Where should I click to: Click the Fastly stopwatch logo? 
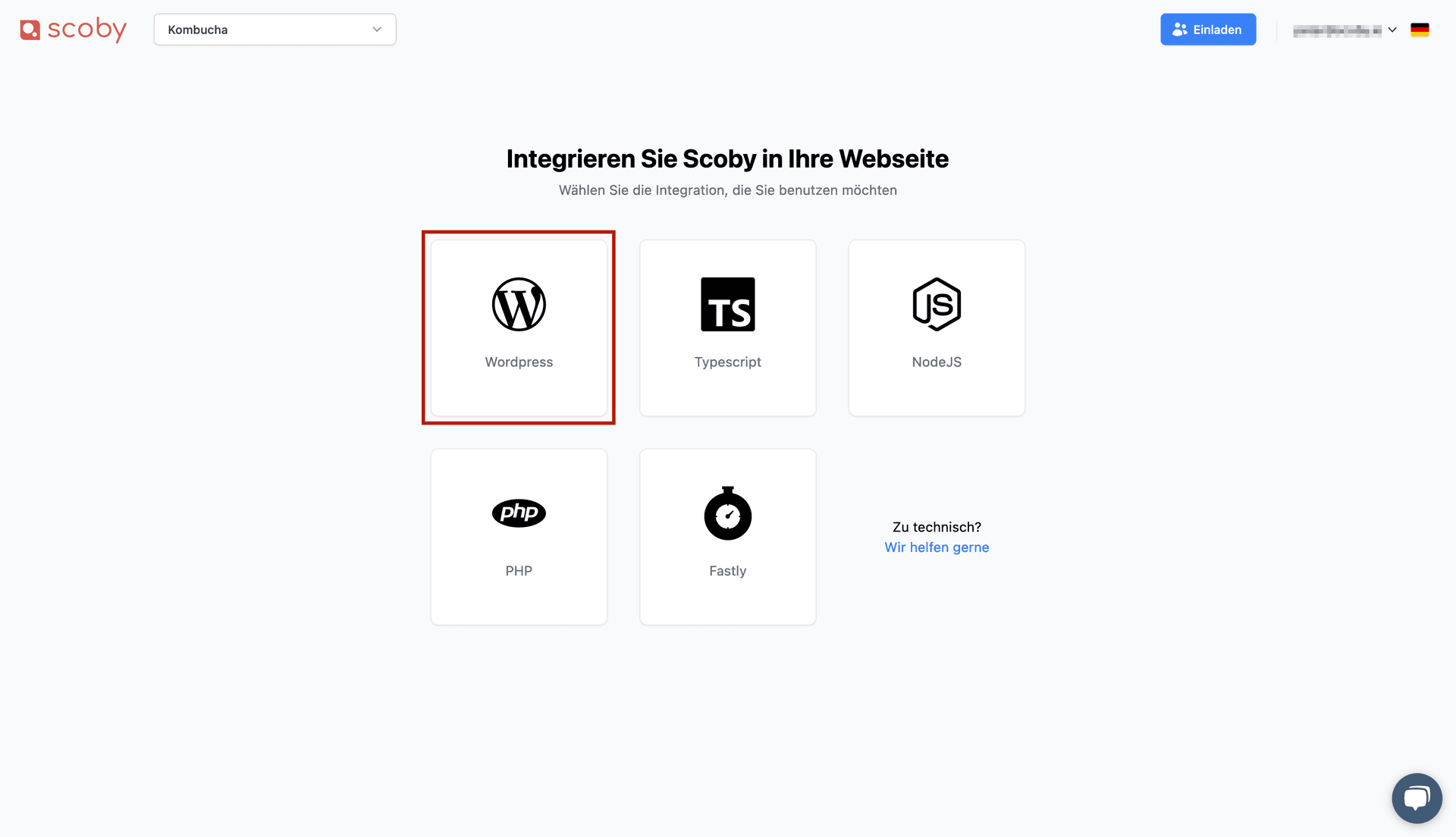coord(727,513)
